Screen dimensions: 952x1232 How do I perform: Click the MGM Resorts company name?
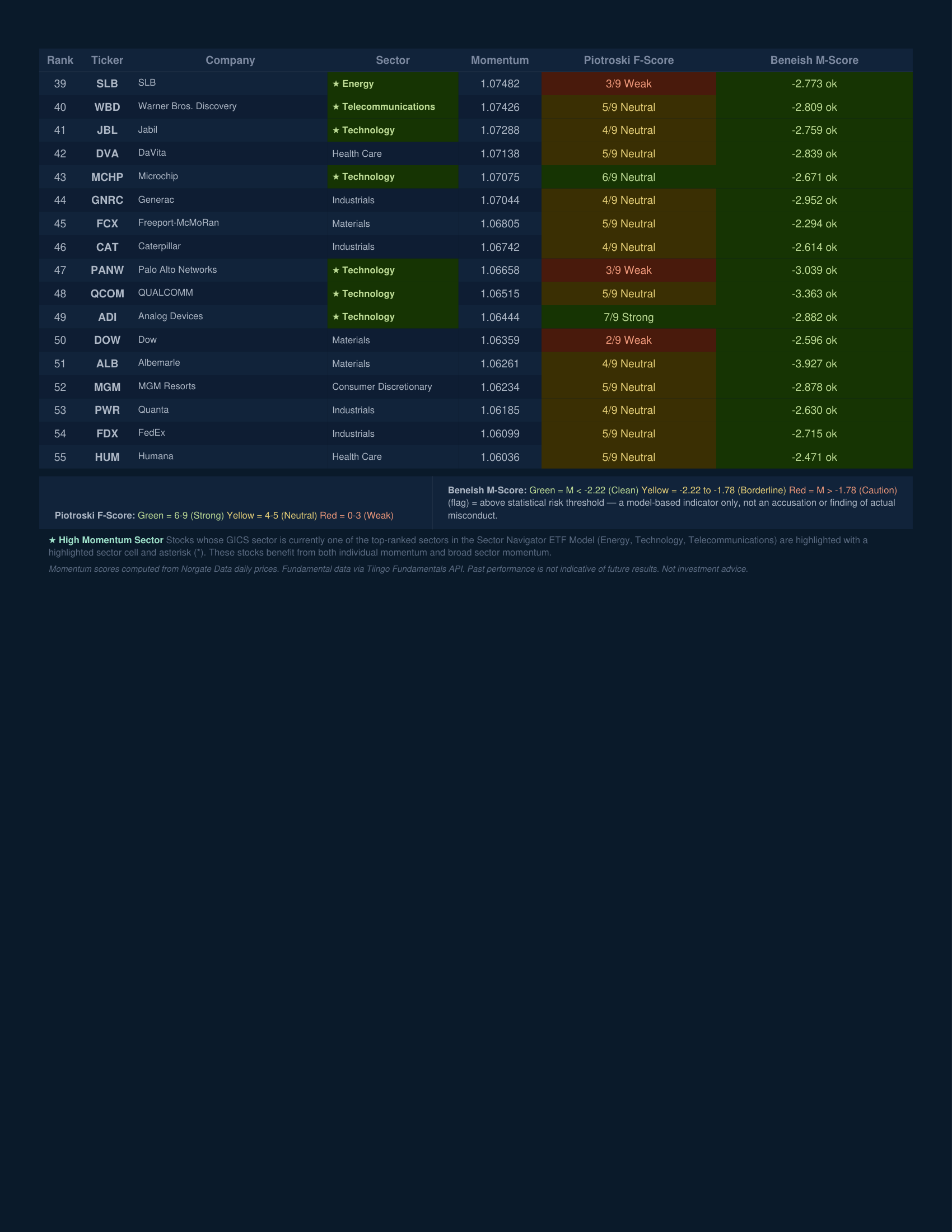click(x=167, y=386)
